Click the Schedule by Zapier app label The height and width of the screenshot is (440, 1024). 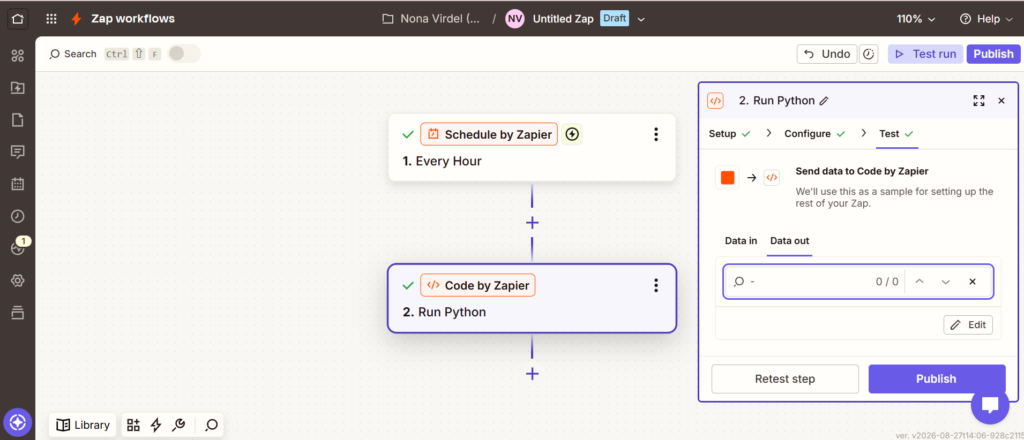(489, 134)
